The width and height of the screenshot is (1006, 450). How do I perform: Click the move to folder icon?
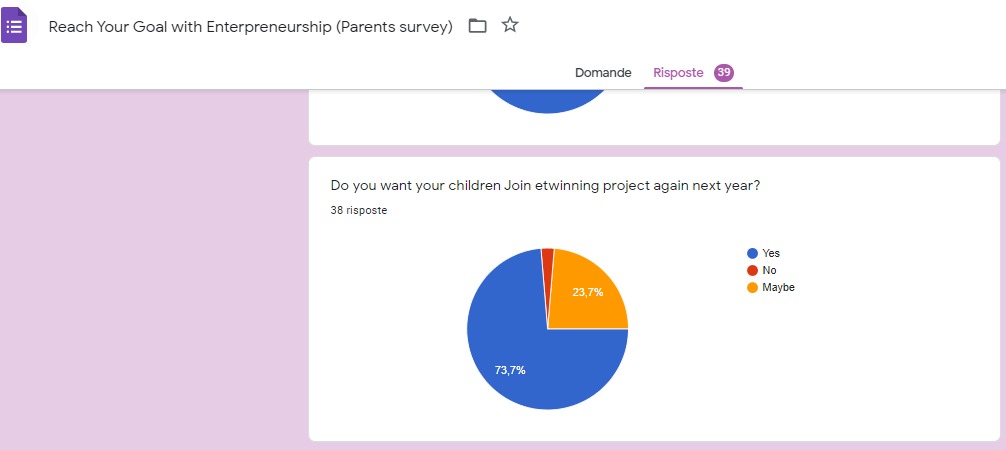(x=478, y=26)
